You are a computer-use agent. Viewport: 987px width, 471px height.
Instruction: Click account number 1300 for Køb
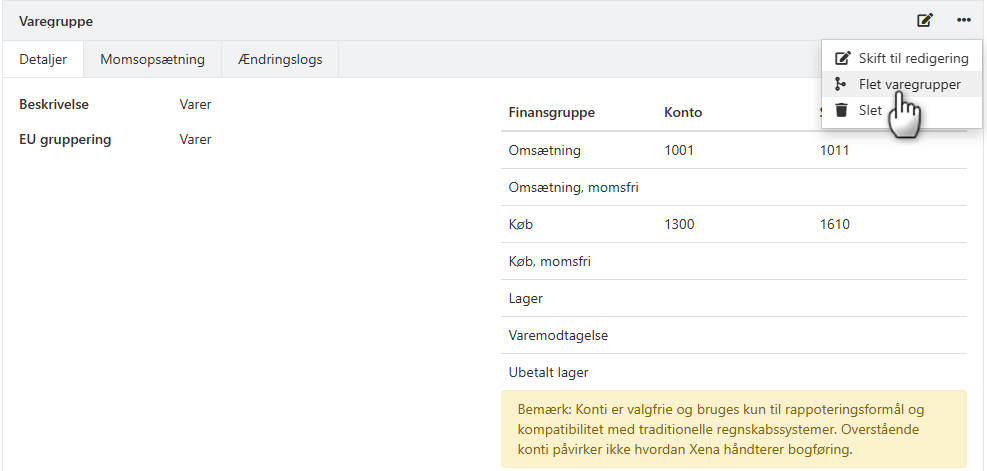click(x=679, y=224)
